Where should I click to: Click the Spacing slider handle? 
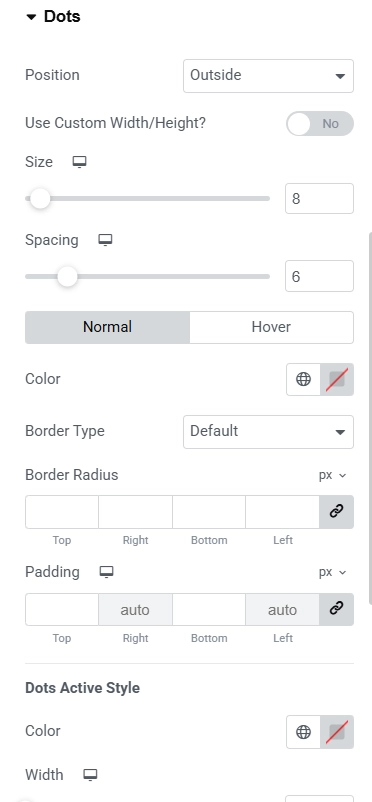[67, 277]
